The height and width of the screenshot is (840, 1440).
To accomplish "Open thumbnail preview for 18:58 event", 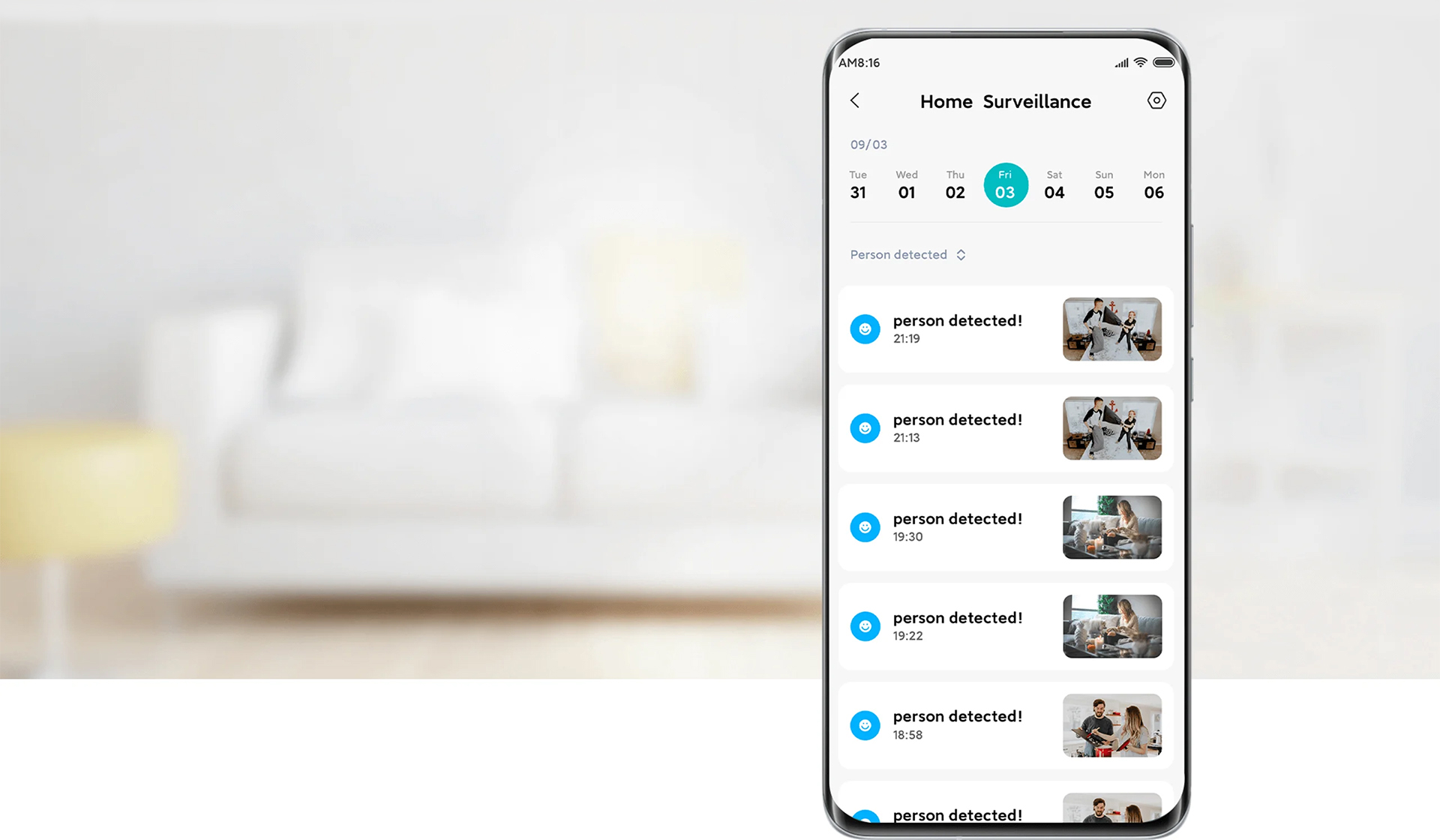I will click(x=1112, y=725).
